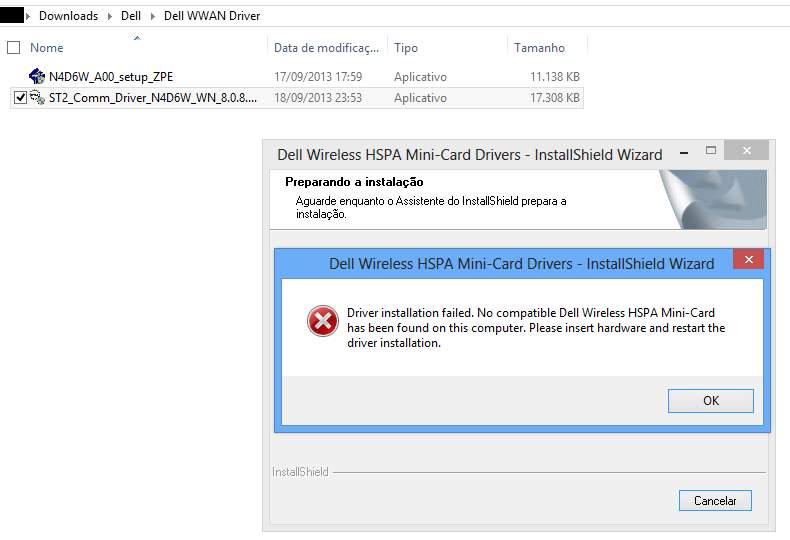
Task: Expand the arrow after Dell breadcrumb
Action: [153, 16]
